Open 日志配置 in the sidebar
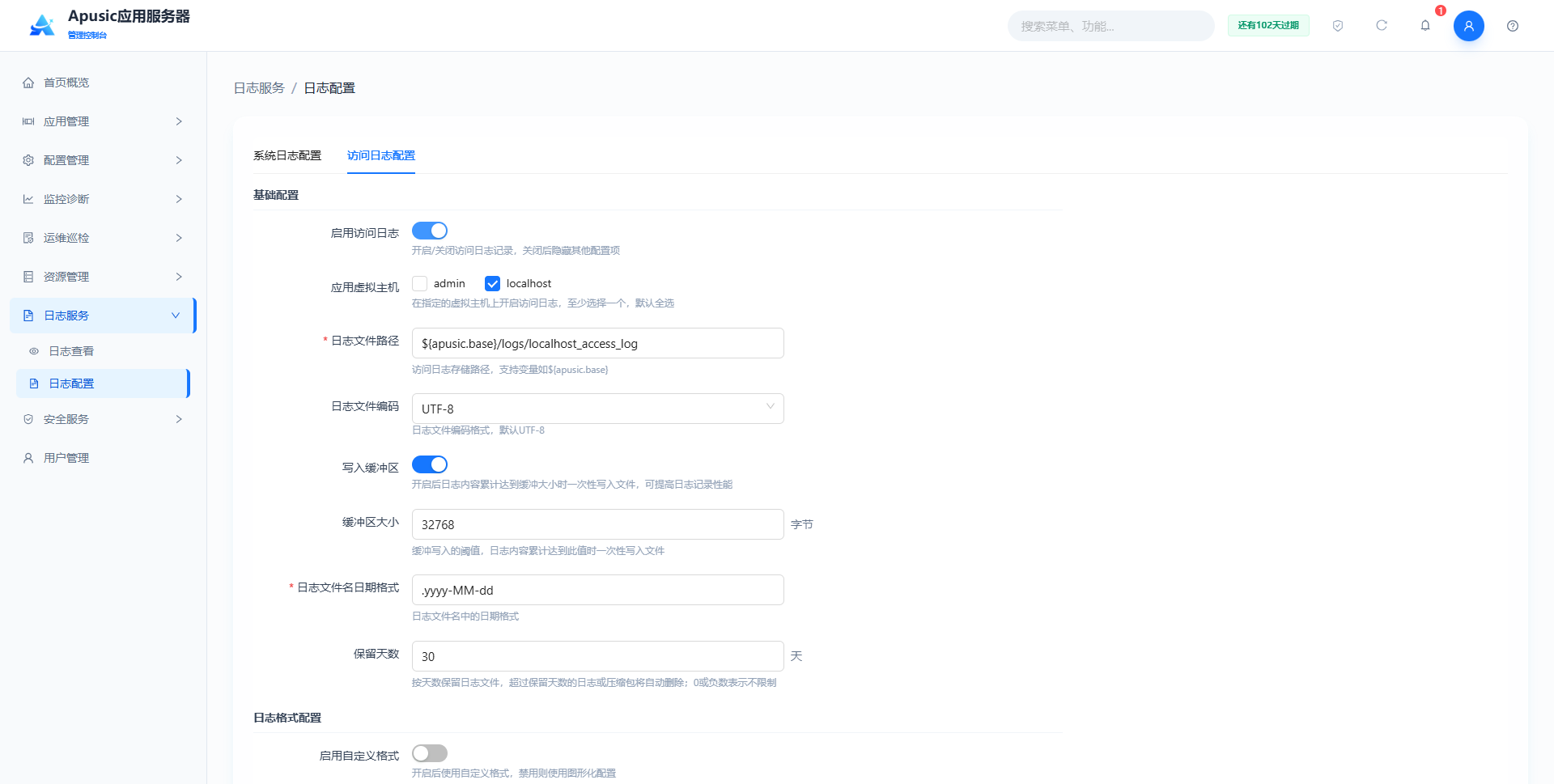Screen dimensions: 1554x784 103,384
